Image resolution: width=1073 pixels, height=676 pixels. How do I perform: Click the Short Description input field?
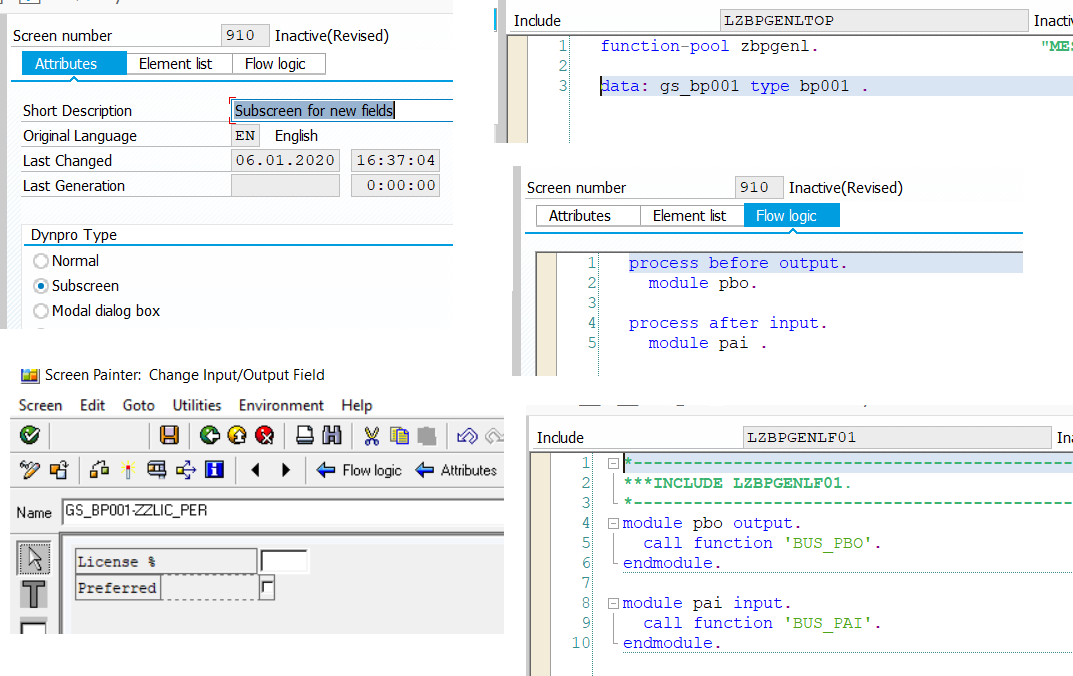click(341, 110)
